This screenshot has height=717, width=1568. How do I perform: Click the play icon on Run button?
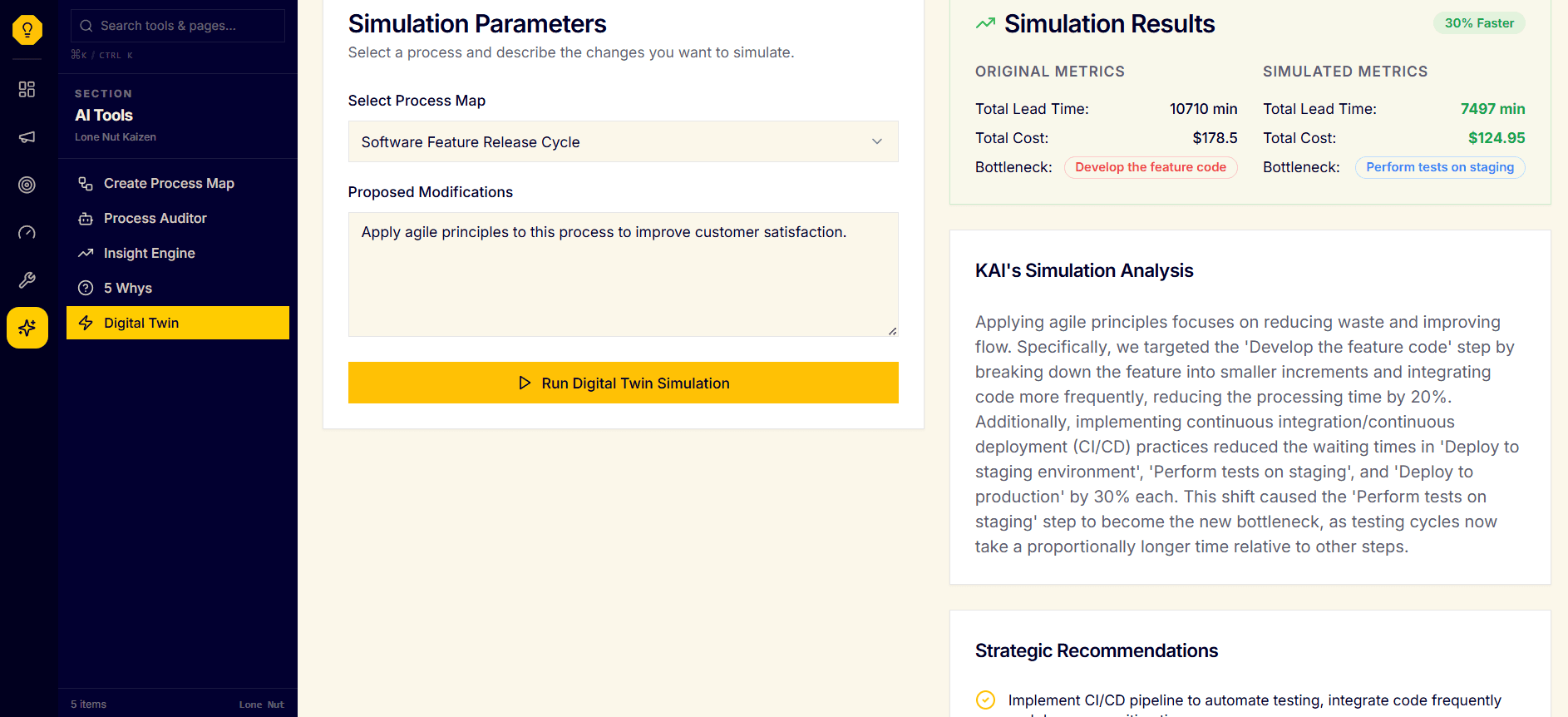[525, 383]
